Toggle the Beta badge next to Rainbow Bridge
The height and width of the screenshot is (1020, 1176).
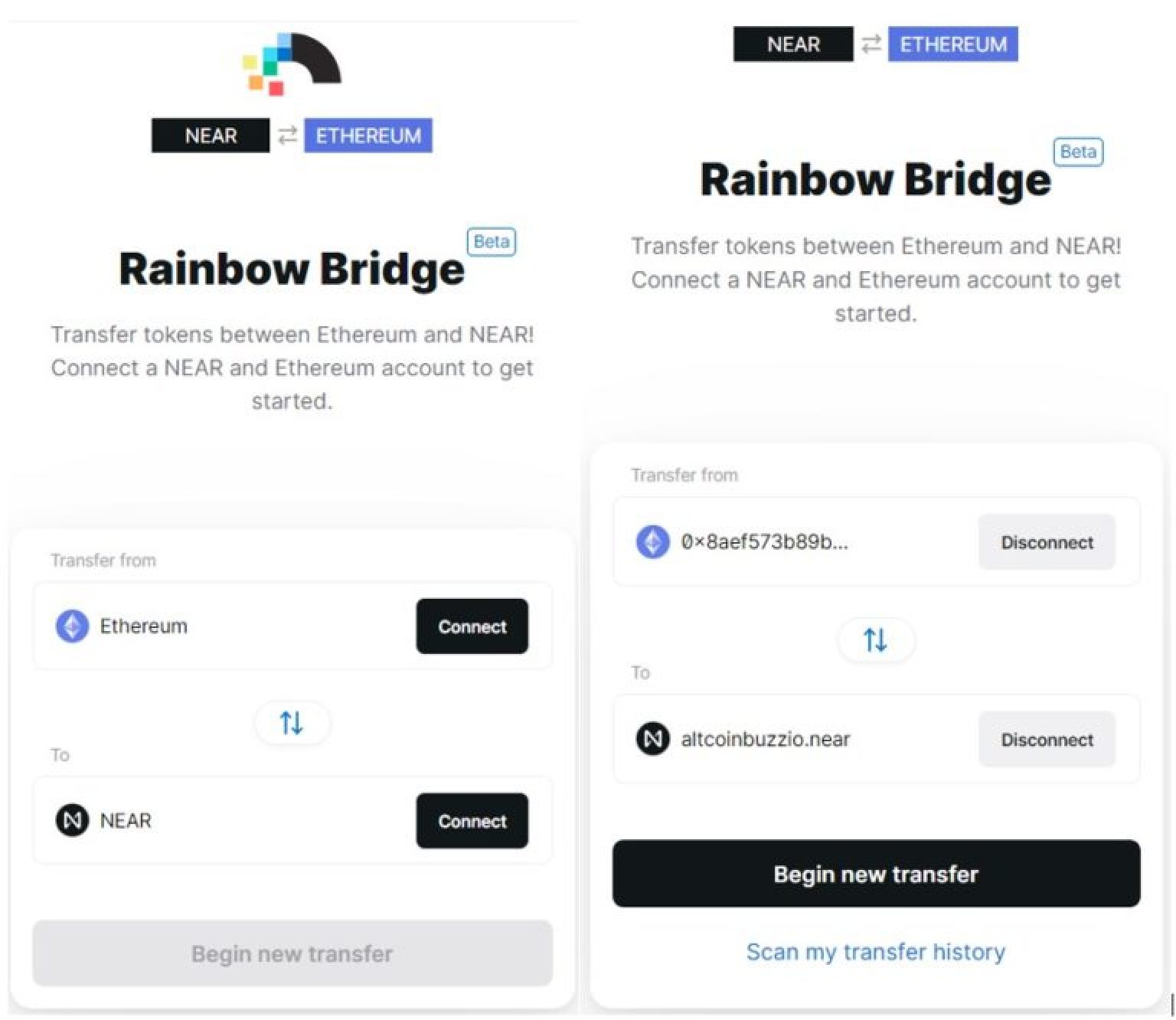491,242
